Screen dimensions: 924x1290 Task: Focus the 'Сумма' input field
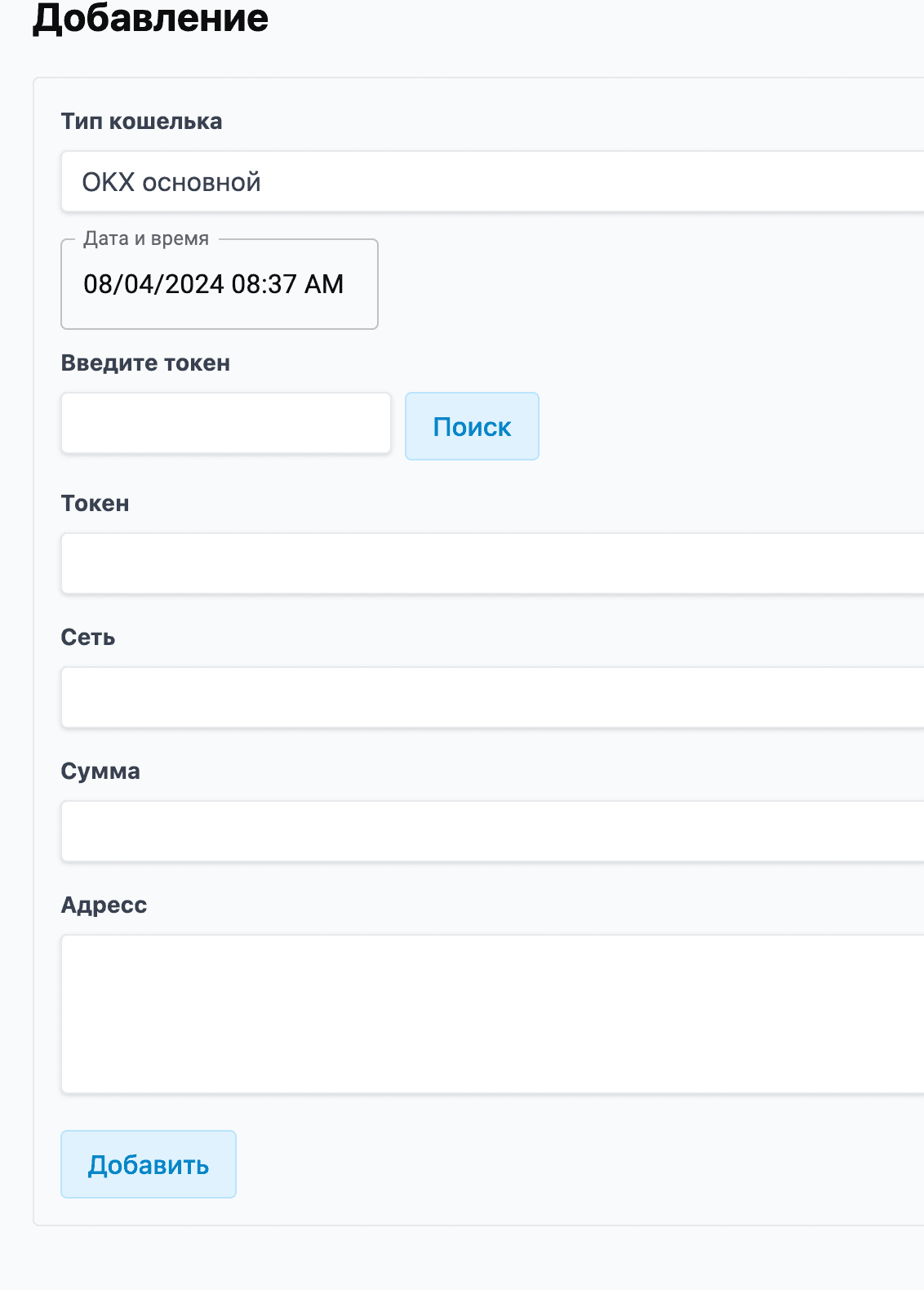tap(492, 831)
